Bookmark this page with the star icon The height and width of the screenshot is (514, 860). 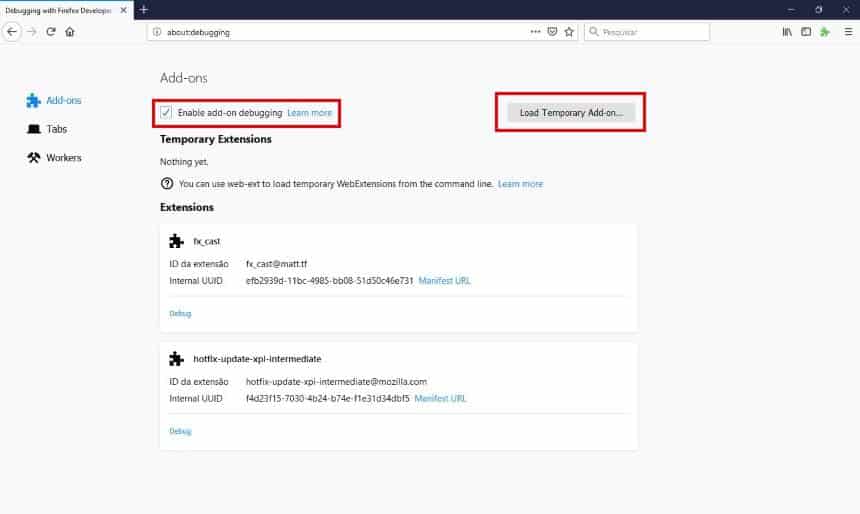click(569, 32)
